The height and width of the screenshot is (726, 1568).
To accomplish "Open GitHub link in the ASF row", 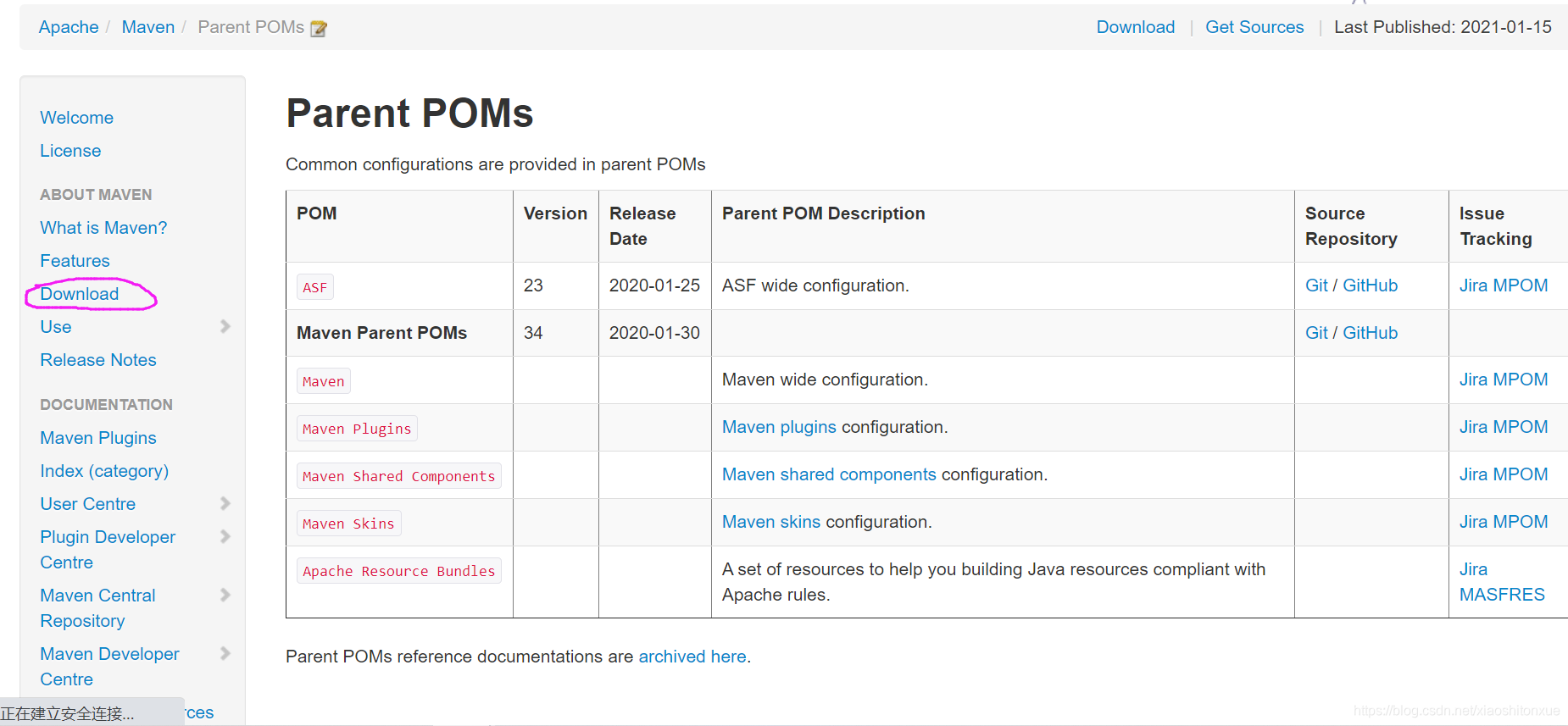I will pyautogui.click(x=1370, y=285).
